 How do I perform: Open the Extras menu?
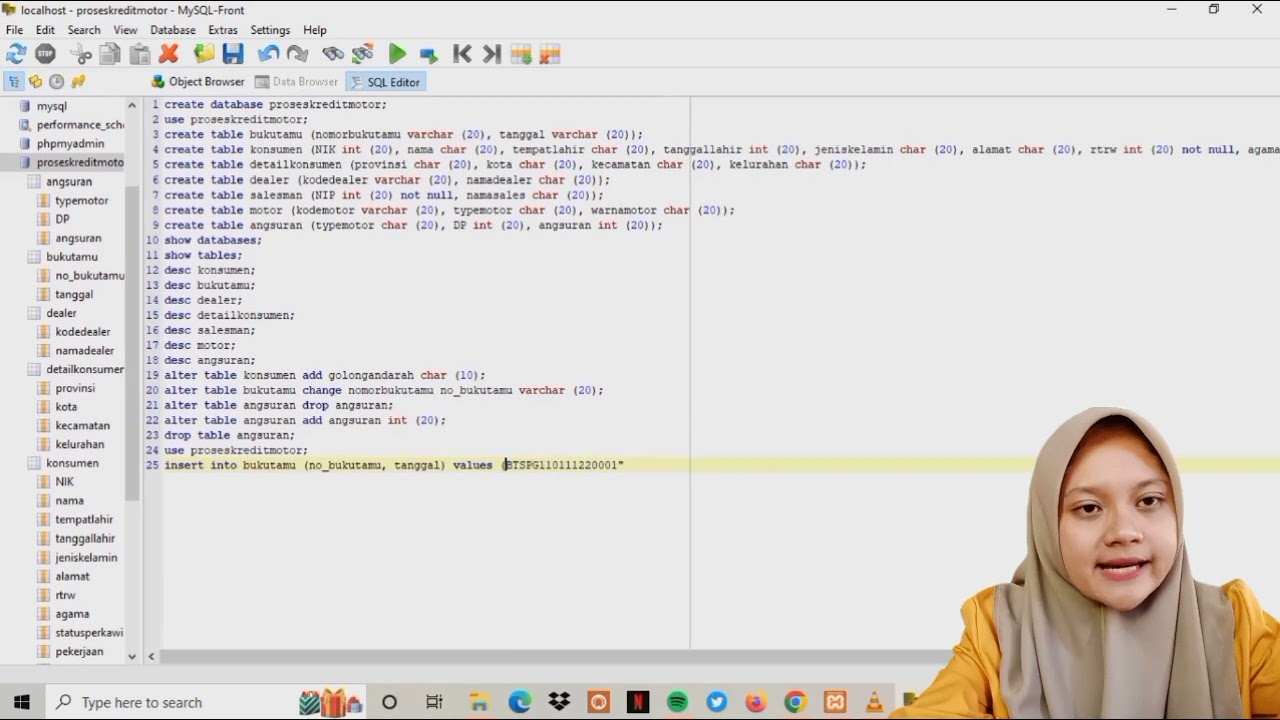[x=223, y=30]
